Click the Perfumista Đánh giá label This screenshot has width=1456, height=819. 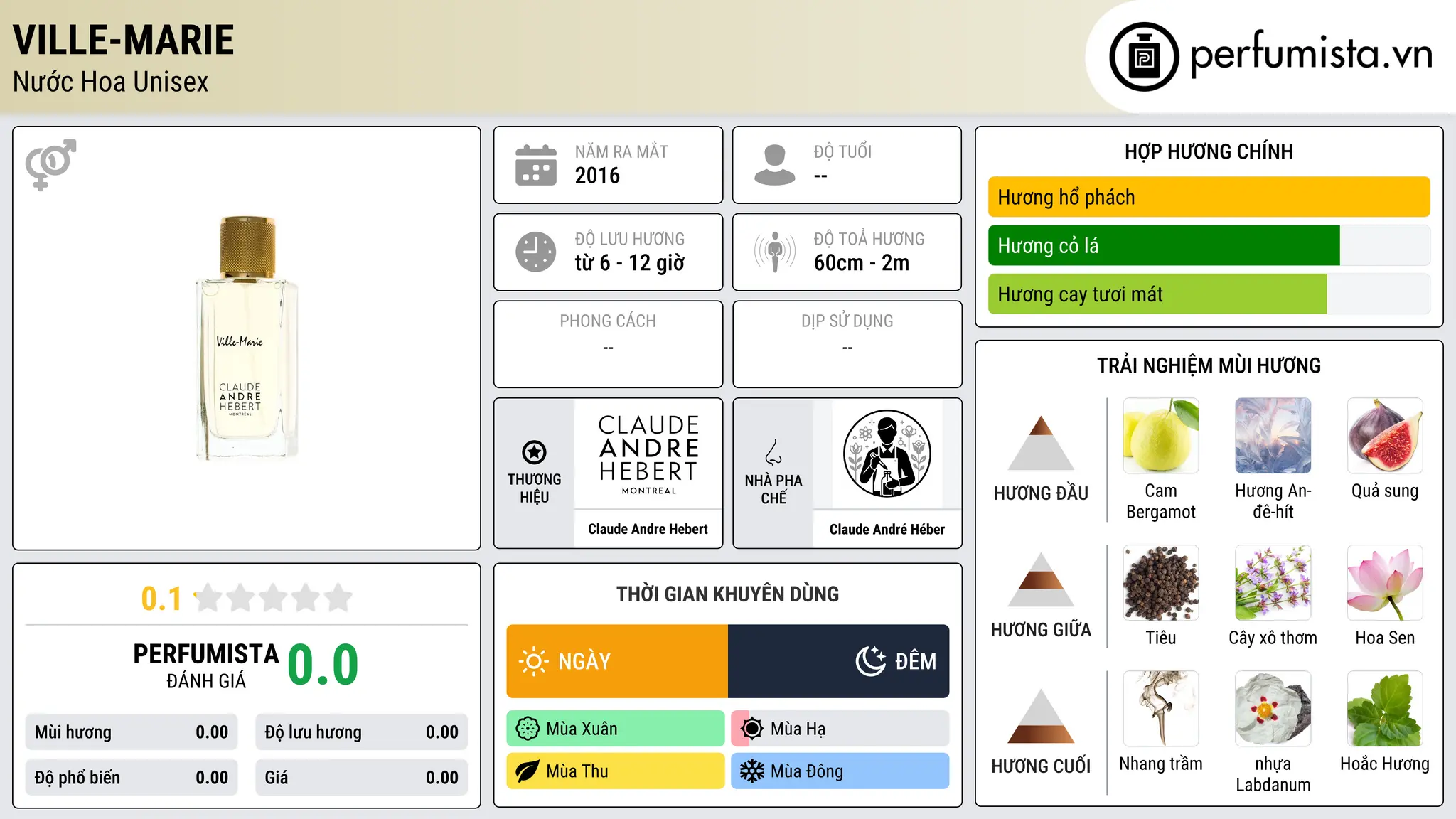pos(206,666)
